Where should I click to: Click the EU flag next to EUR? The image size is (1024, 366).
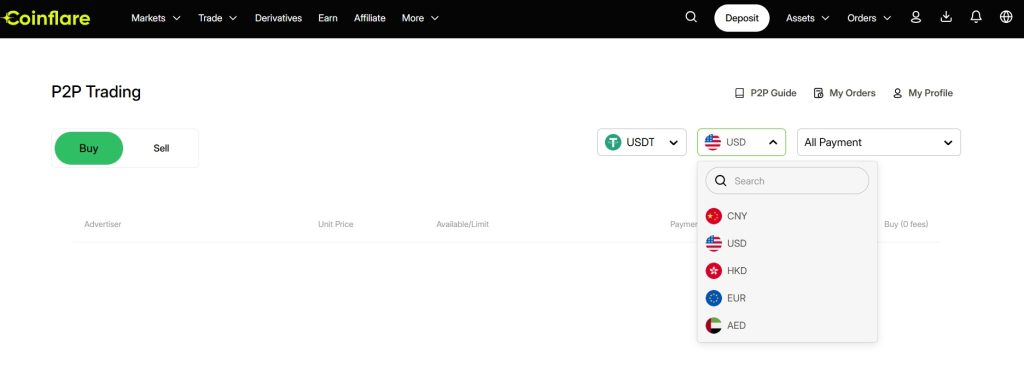coord(714,298)
